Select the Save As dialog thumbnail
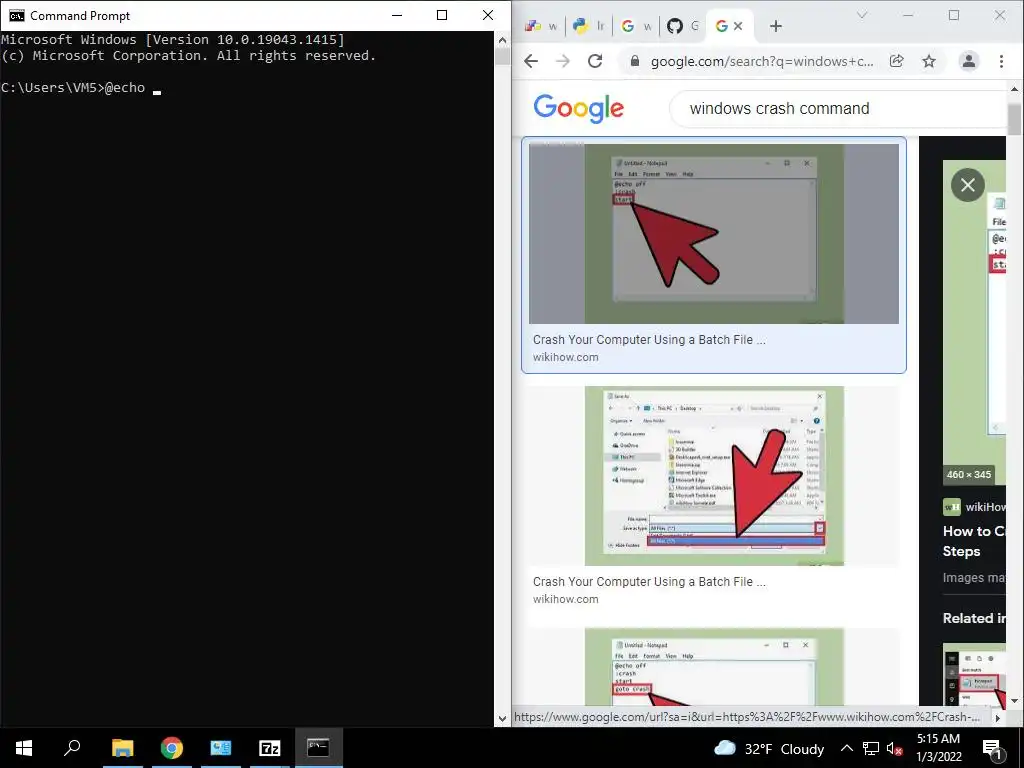Screen dimensions: 1024x768 pyautogui.click(x=714, y=476)
